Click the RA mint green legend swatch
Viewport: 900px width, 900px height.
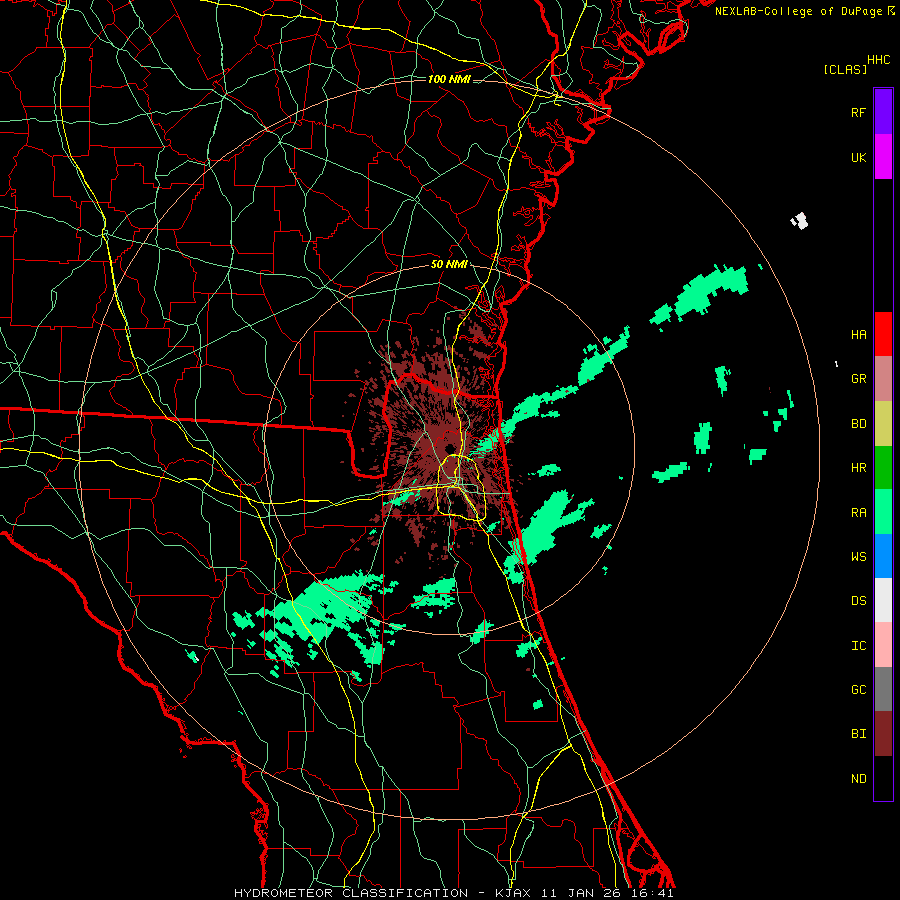[883, 512]
